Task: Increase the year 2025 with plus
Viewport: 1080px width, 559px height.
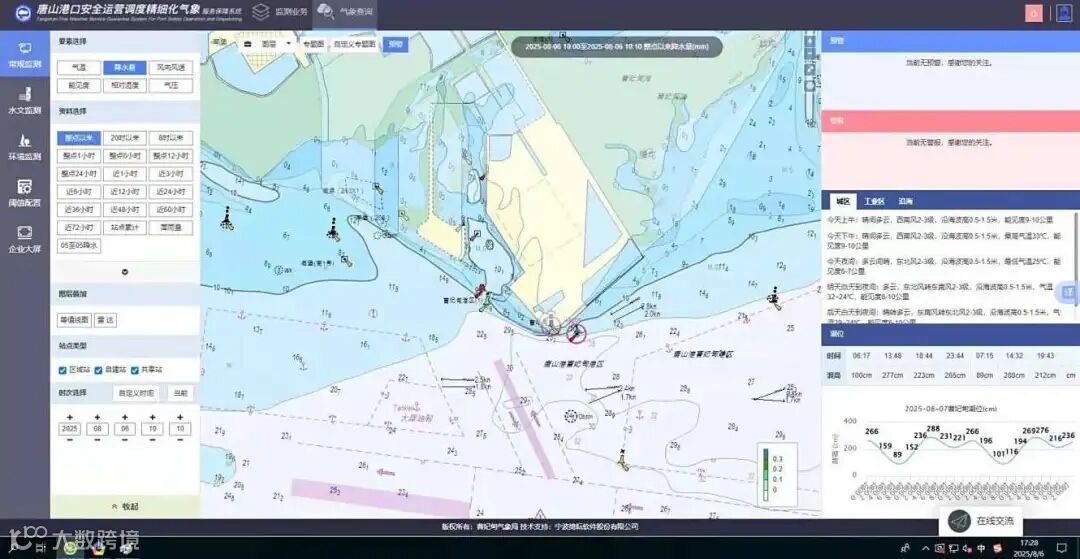Action: pyautogui.click(x=70, y=417)
